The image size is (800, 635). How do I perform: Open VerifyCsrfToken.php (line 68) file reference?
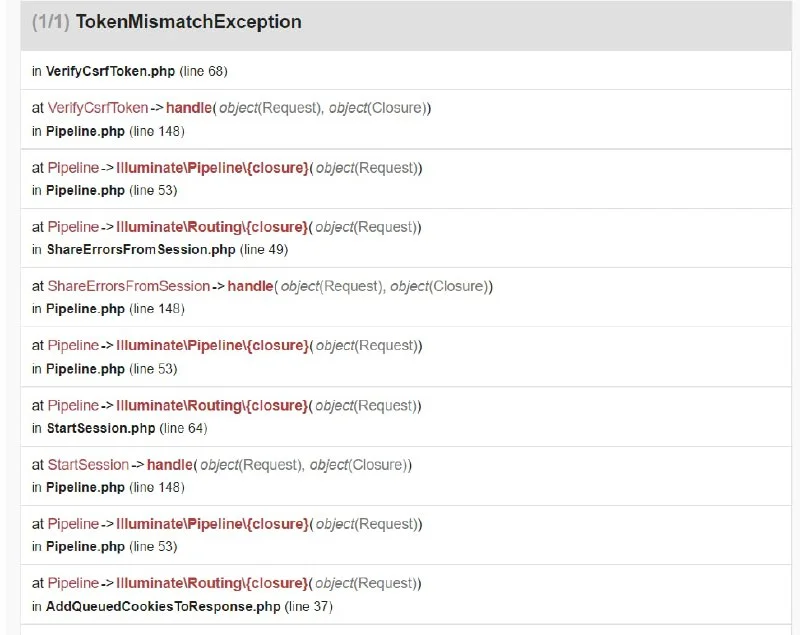(111, 71)
